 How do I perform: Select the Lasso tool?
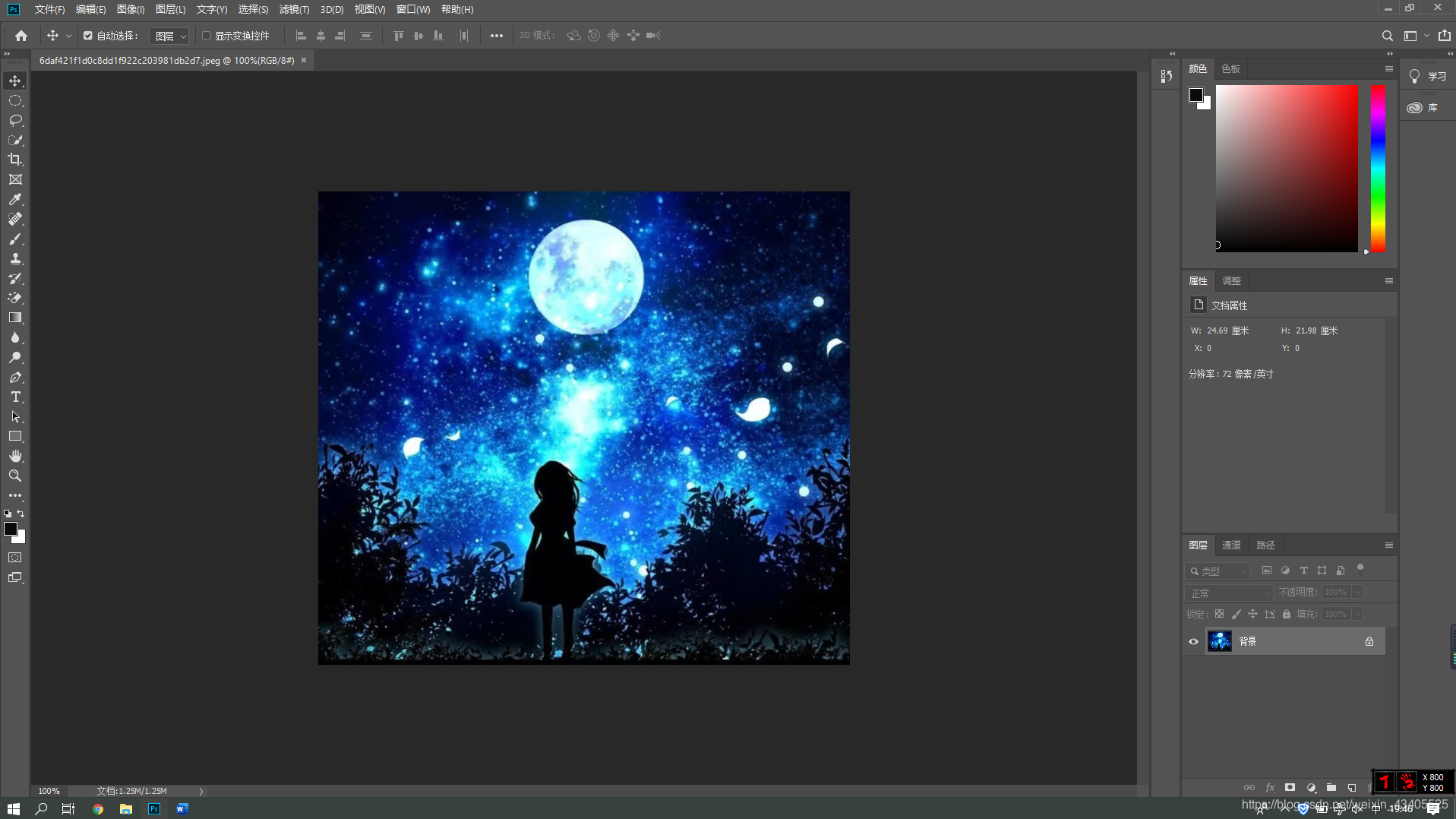point(15,120)
